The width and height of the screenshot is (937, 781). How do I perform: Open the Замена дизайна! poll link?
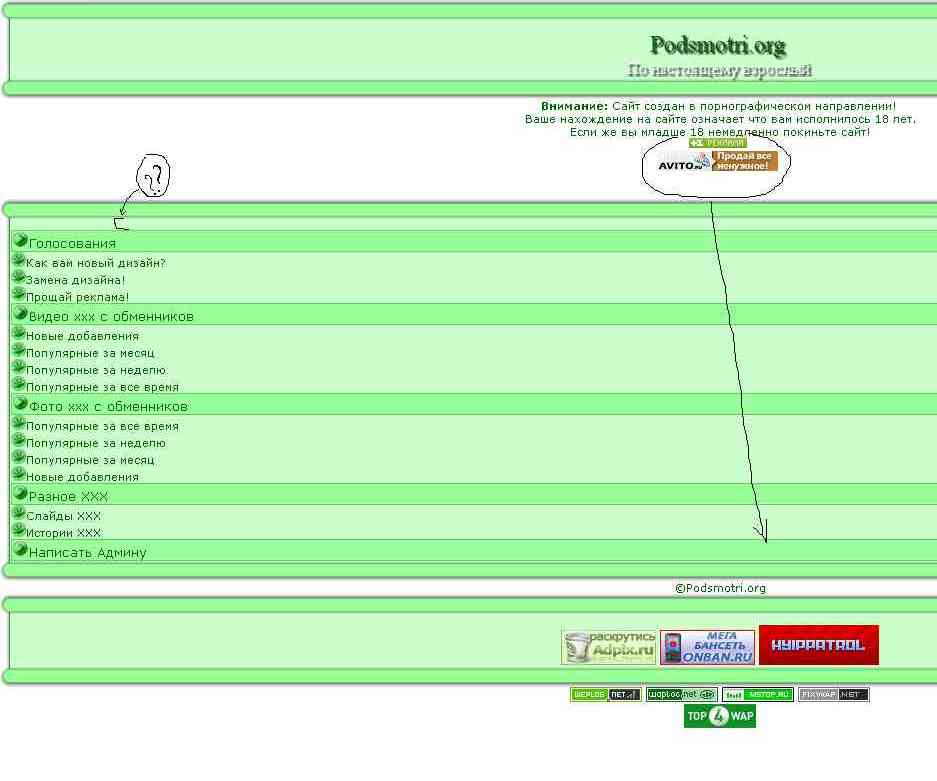point(76,280)
